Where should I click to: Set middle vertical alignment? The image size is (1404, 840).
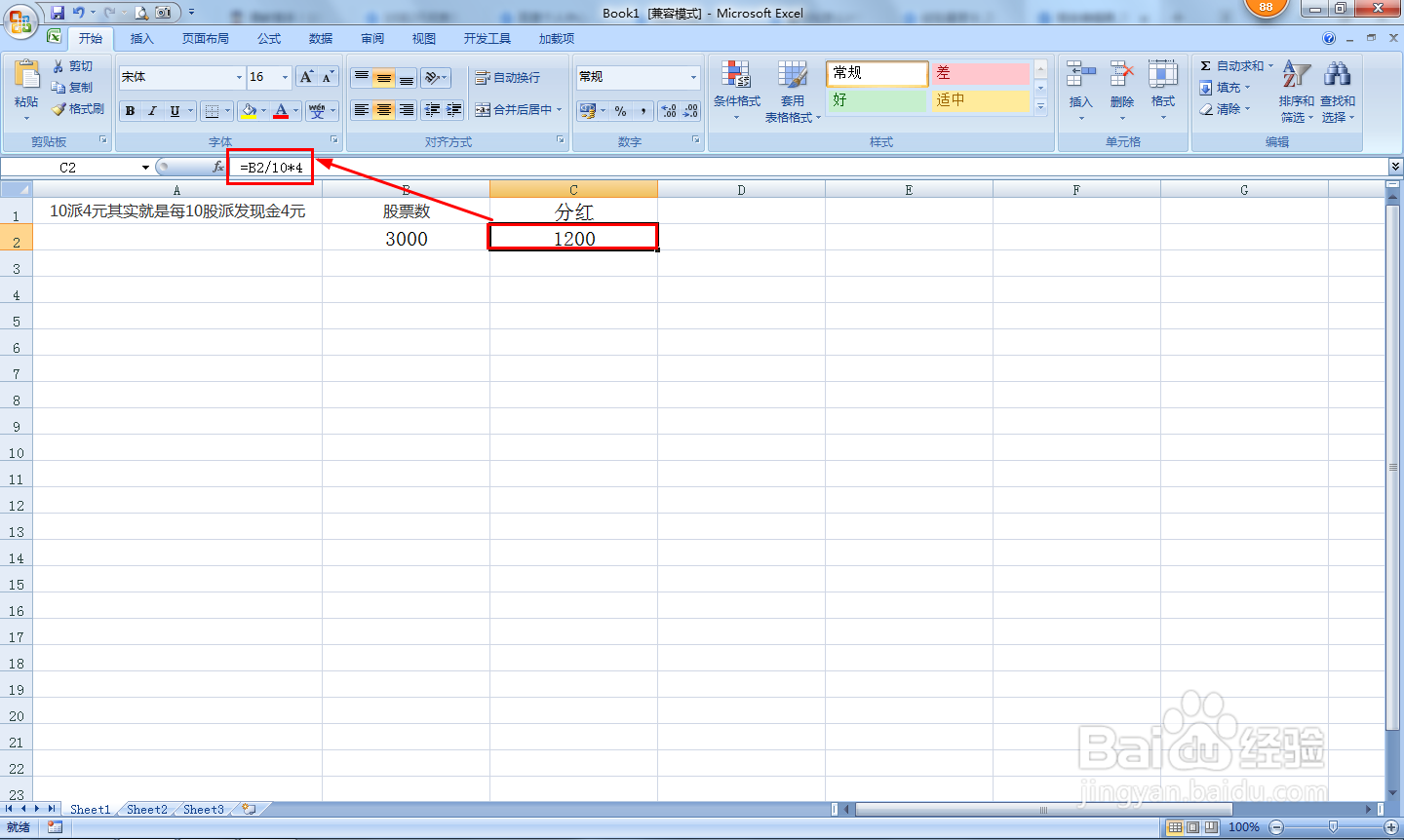384,77
